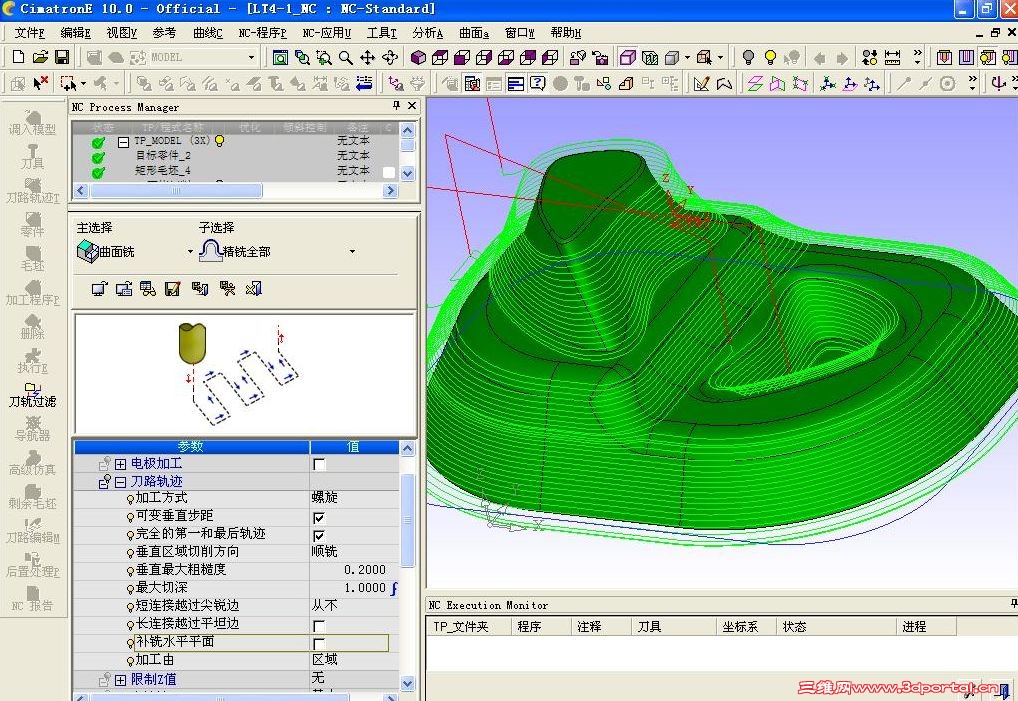Click the 程序 column header in monitor
The image size is (1018, 701).
click(541, 626)
